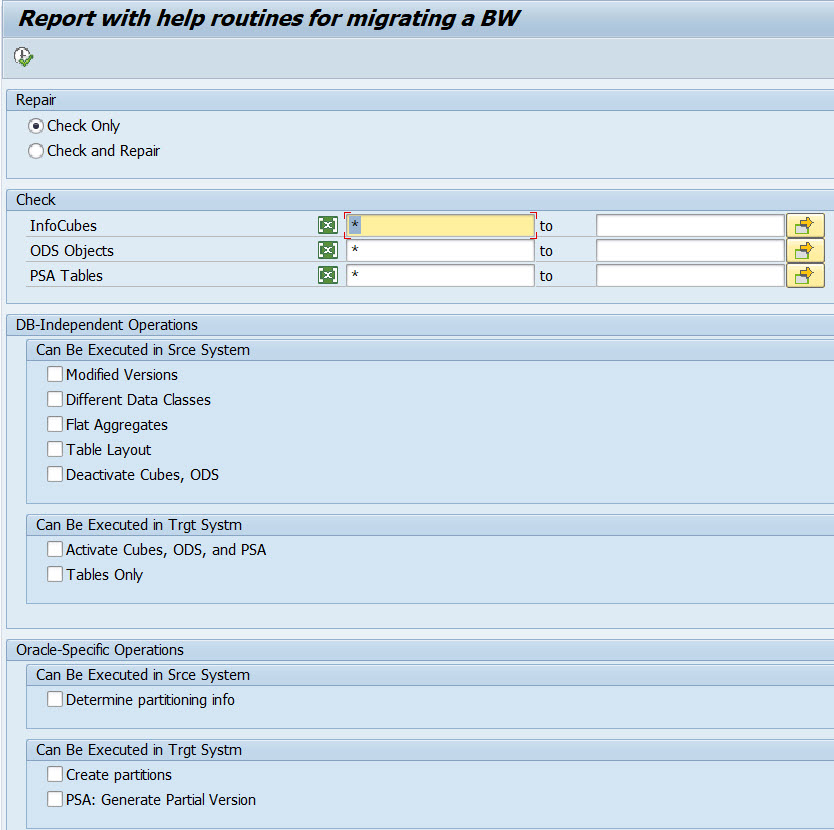Check the Tables Only option

55,574
